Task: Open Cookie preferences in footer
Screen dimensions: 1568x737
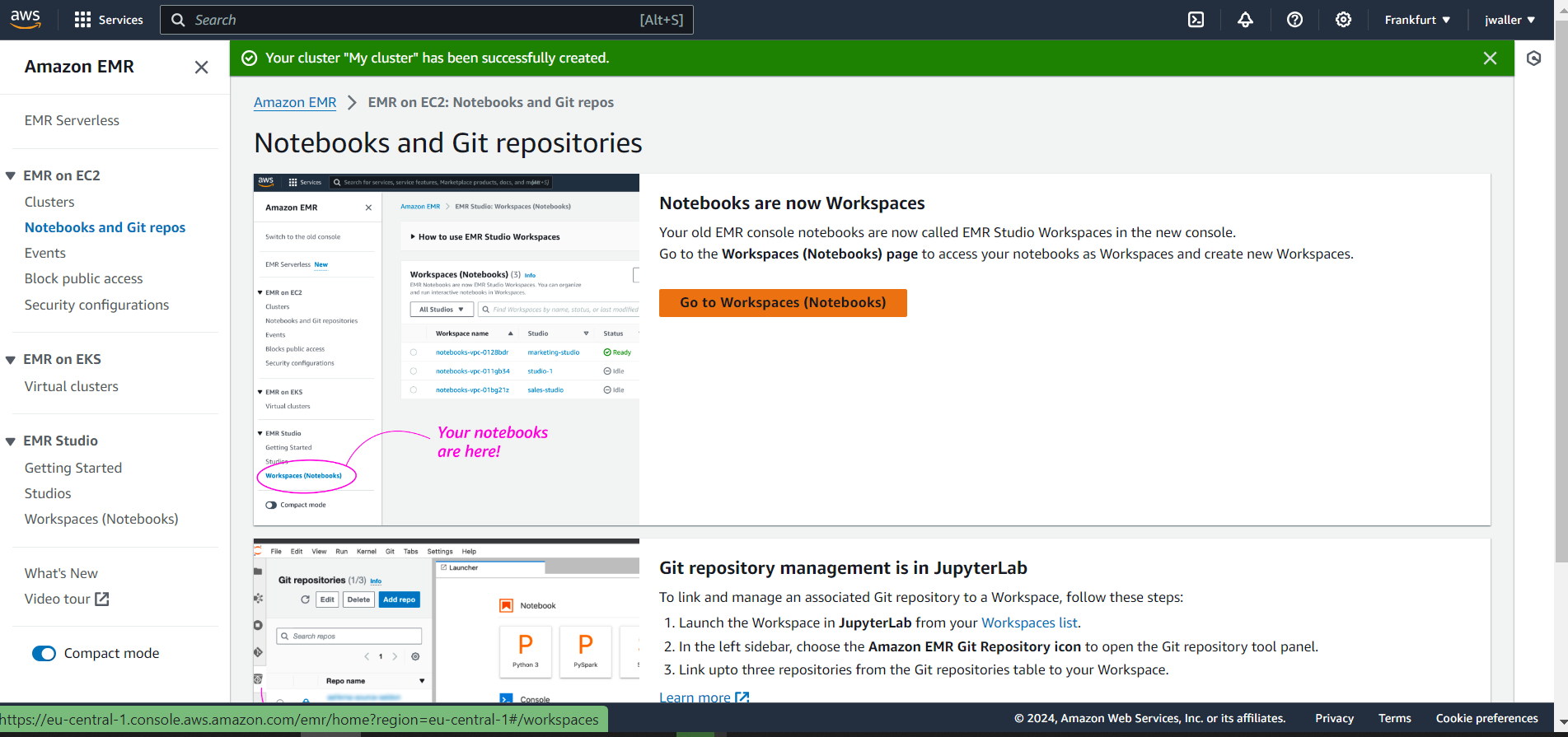Action: point(1487,718)
